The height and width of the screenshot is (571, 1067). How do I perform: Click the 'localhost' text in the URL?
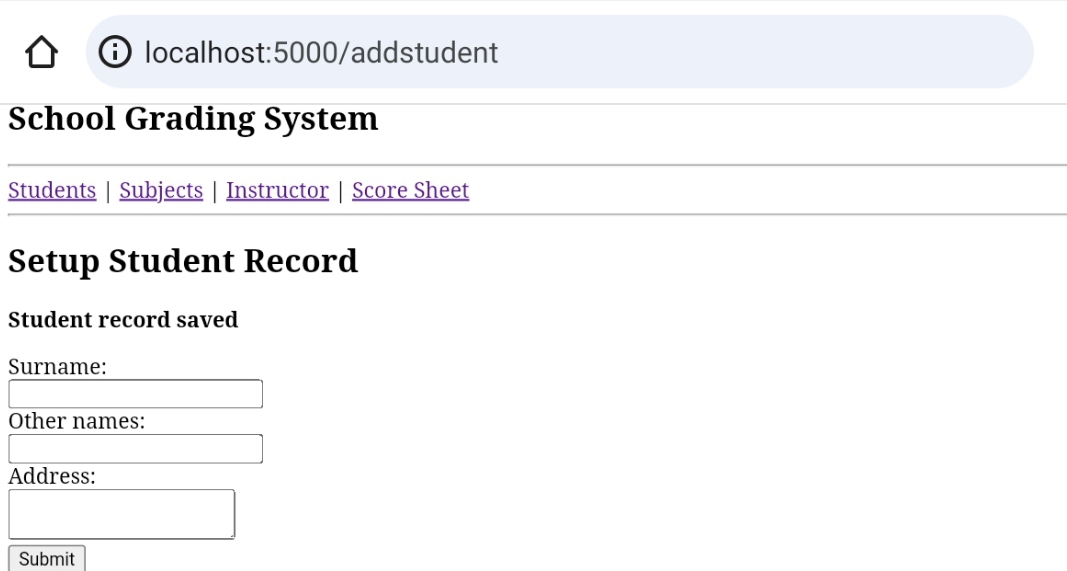[206, 52]
